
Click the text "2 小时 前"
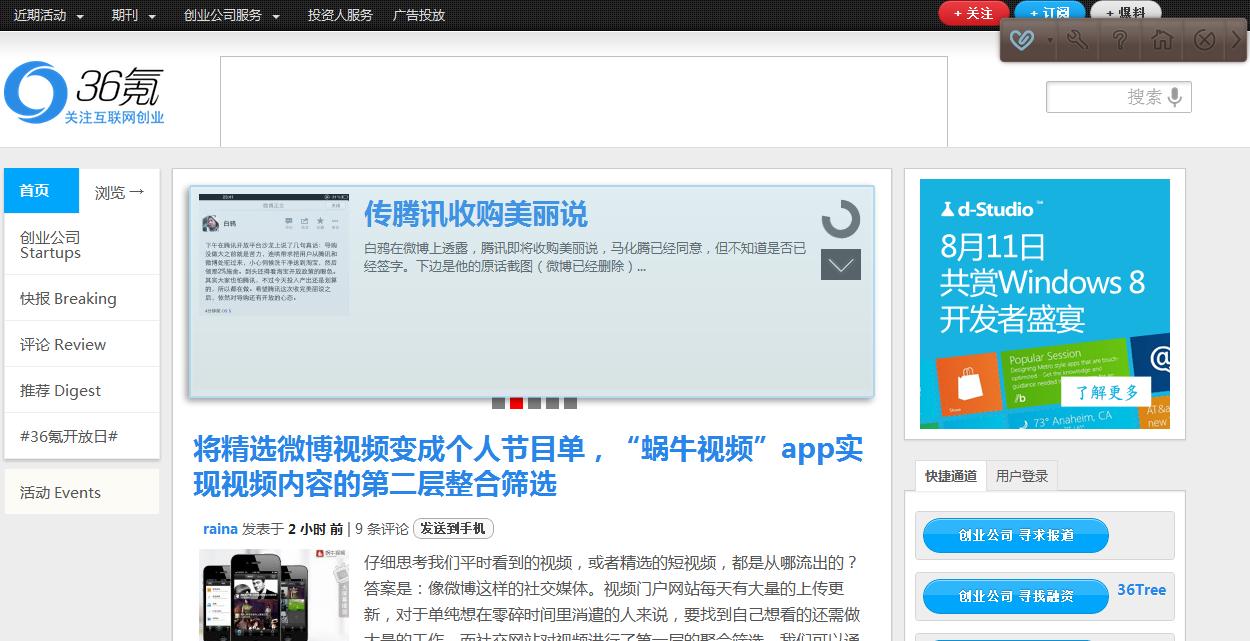(x=316, y=529)
